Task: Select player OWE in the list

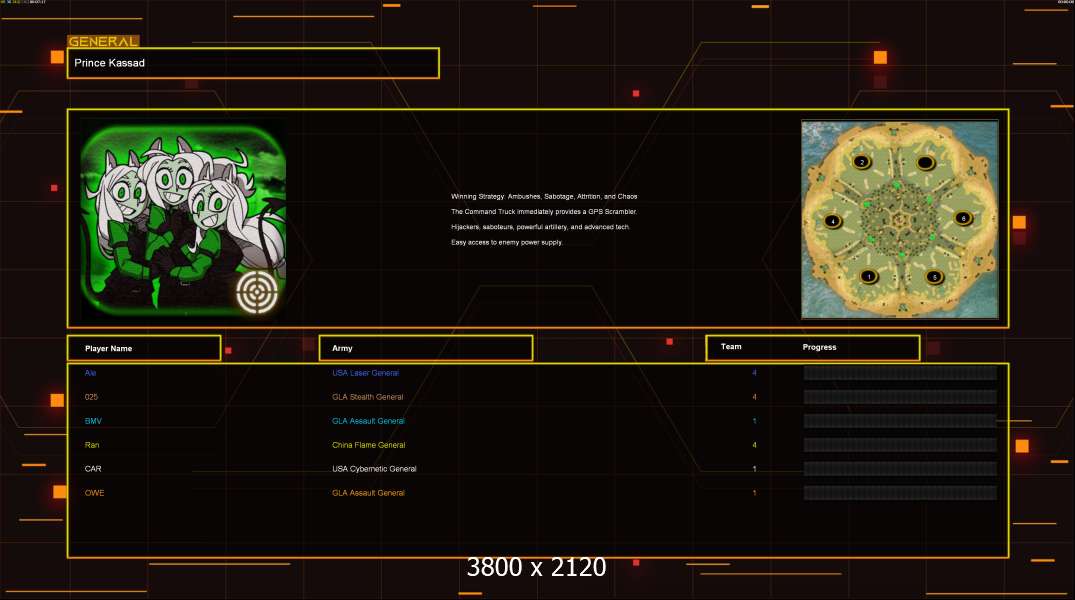Action: [x=94, y=493]
